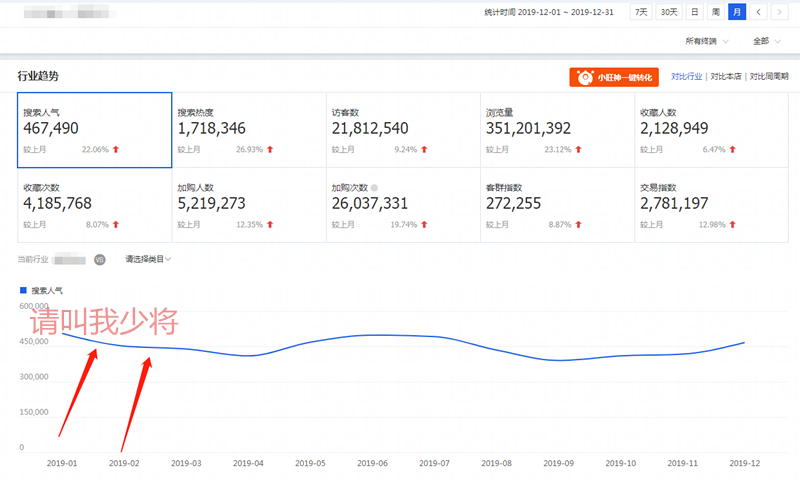Switch time range to 30天
800x480 pixels.
coord(667,12)
